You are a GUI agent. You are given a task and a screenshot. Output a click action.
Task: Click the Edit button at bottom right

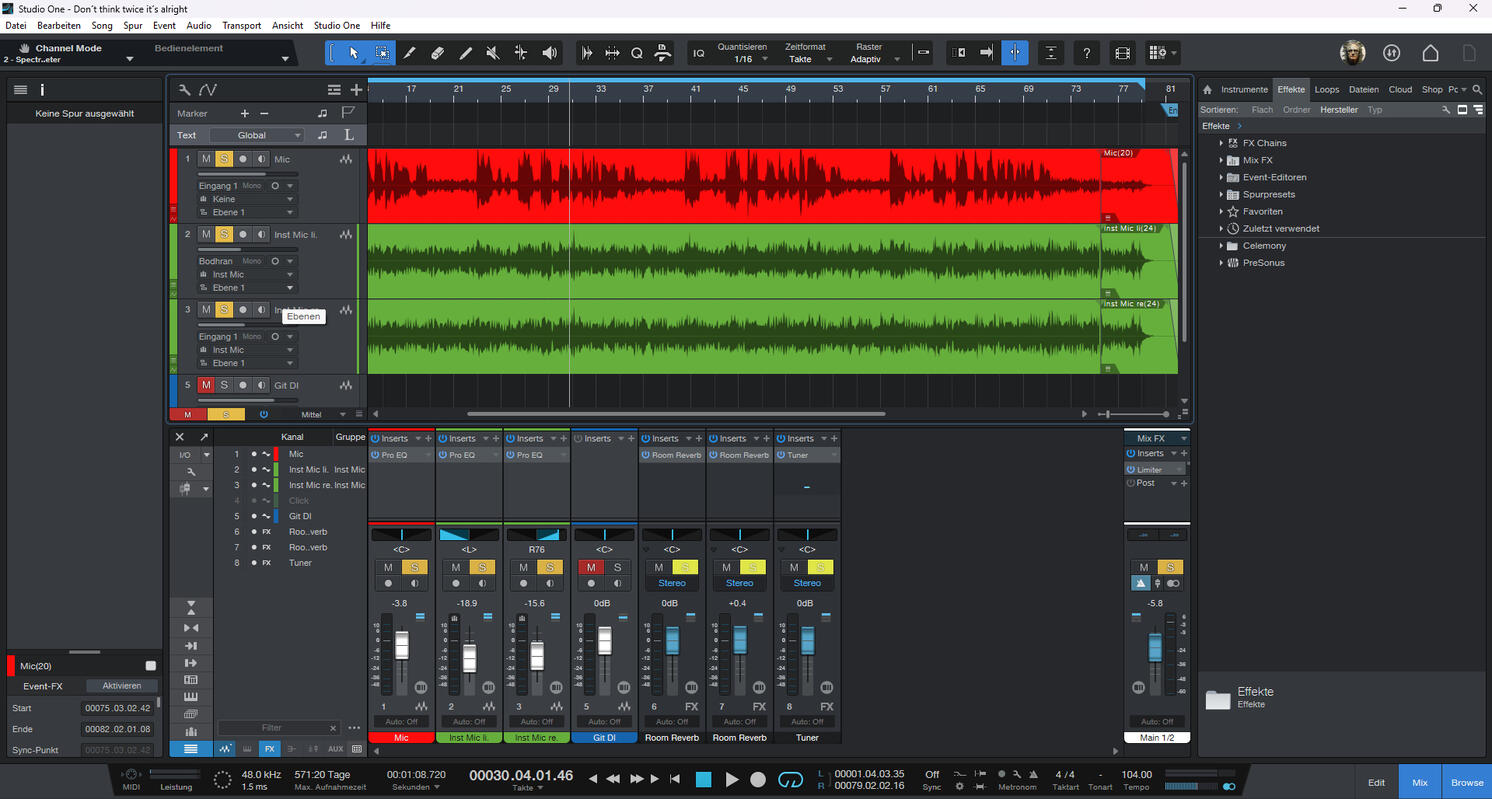1376,782
